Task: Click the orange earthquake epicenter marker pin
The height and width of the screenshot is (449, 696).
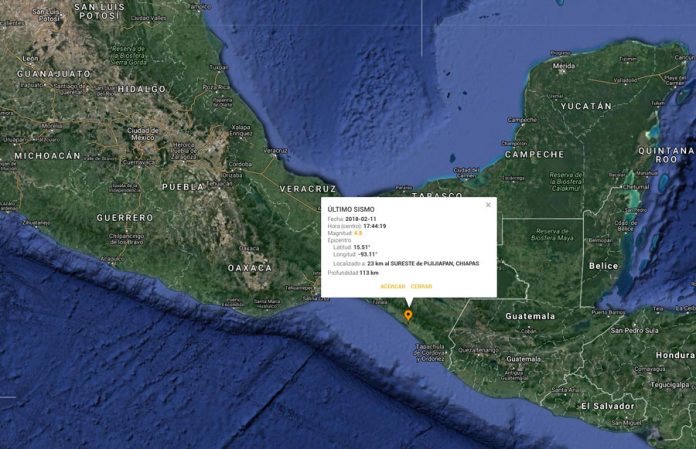Action: click(x=408, y=315)
